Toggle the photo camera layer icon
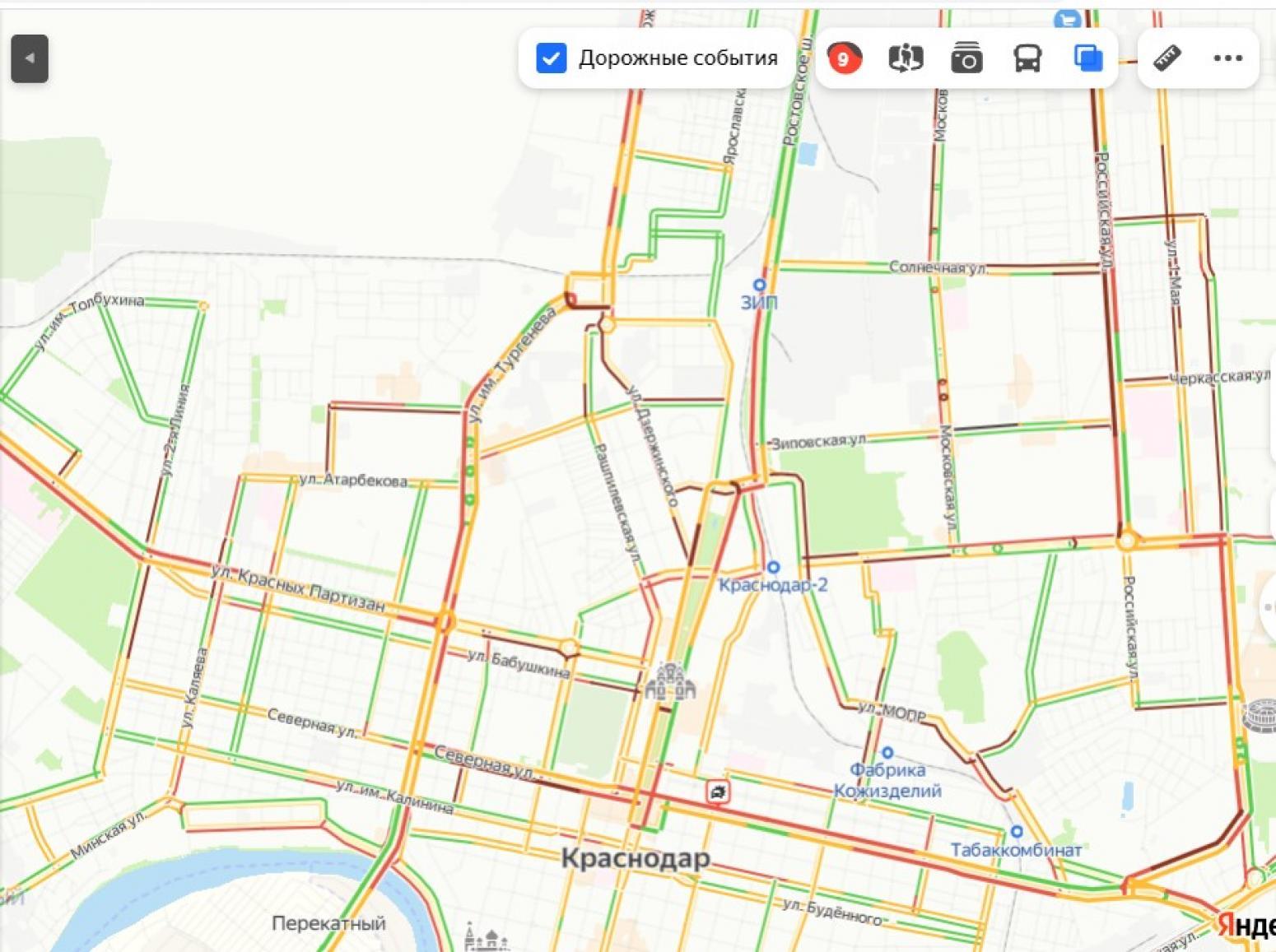The width and height of the screenshot is (1276, 952). [x=966, y=58]
